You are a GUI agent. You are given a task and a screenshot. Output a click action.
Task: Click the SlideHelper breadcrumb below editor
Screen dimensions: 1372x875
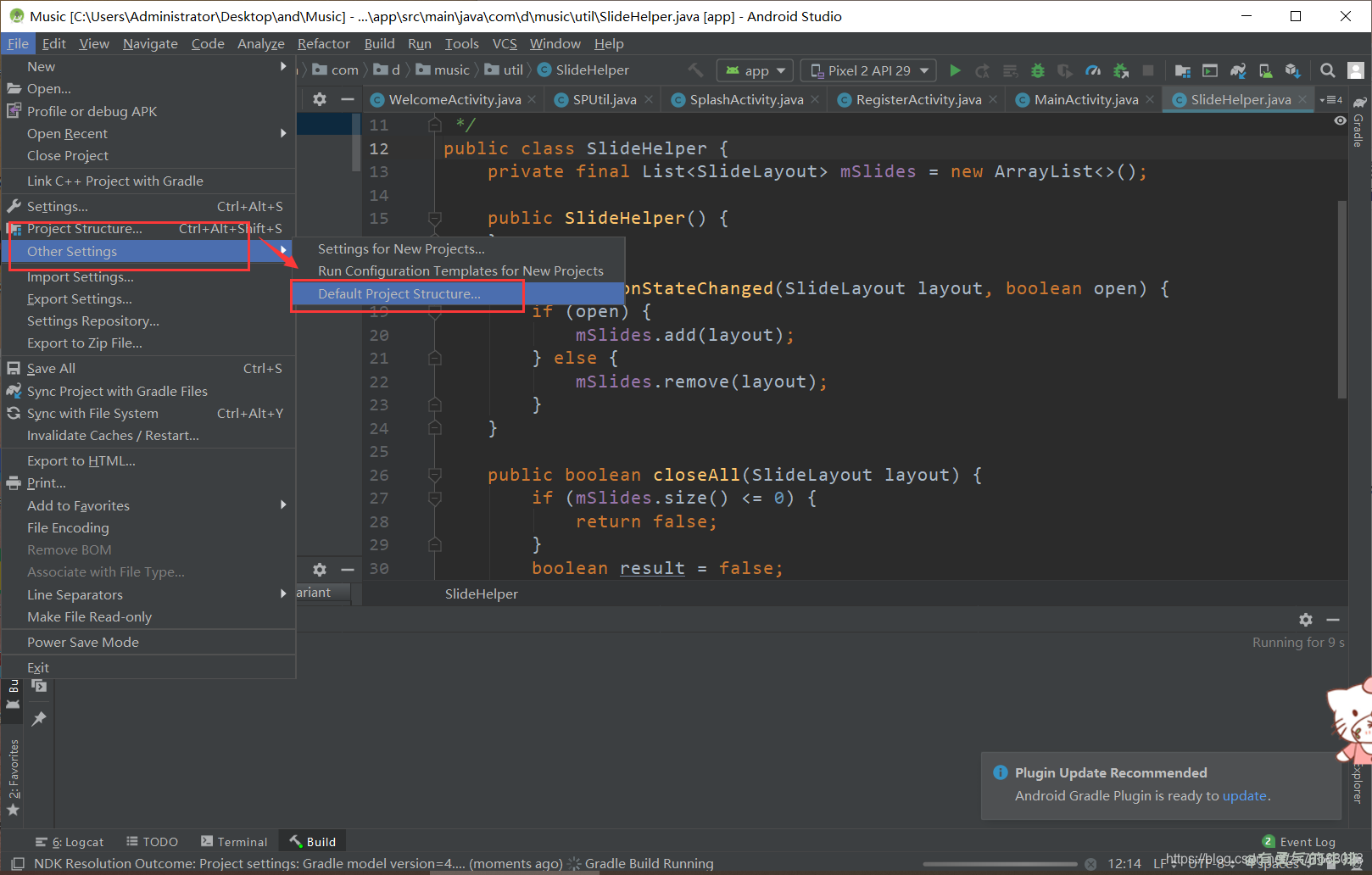[x=481, y=594]
